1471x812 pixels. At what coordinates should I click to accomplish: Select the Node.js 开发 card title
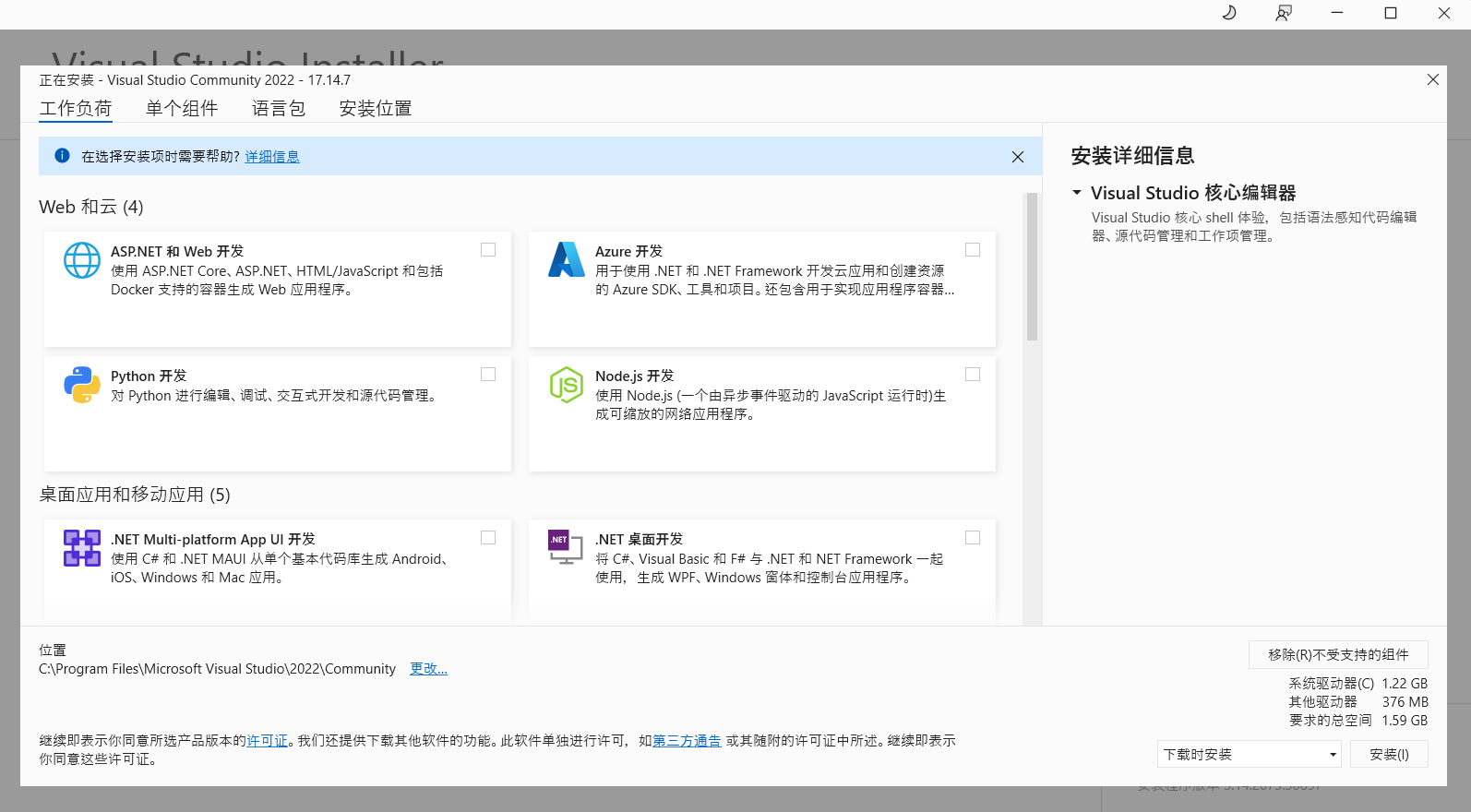[635, 376]
